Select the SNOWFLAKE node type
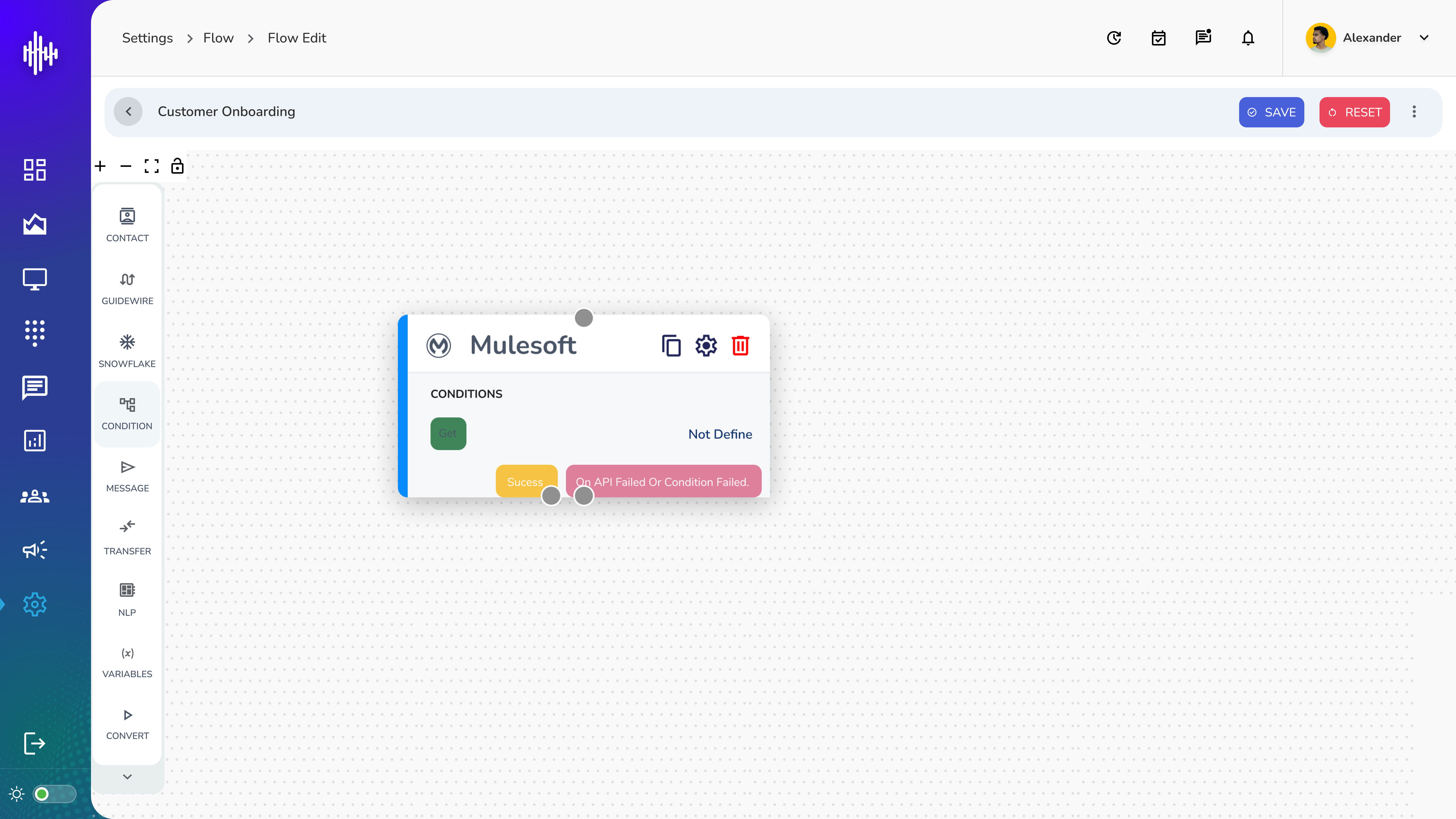 coord(127,351)
